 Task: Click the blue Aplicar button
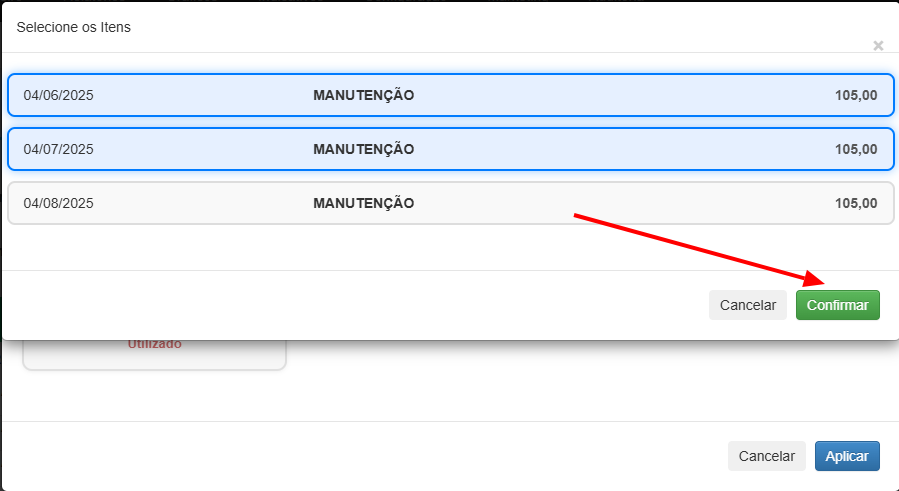coord(847,456)
